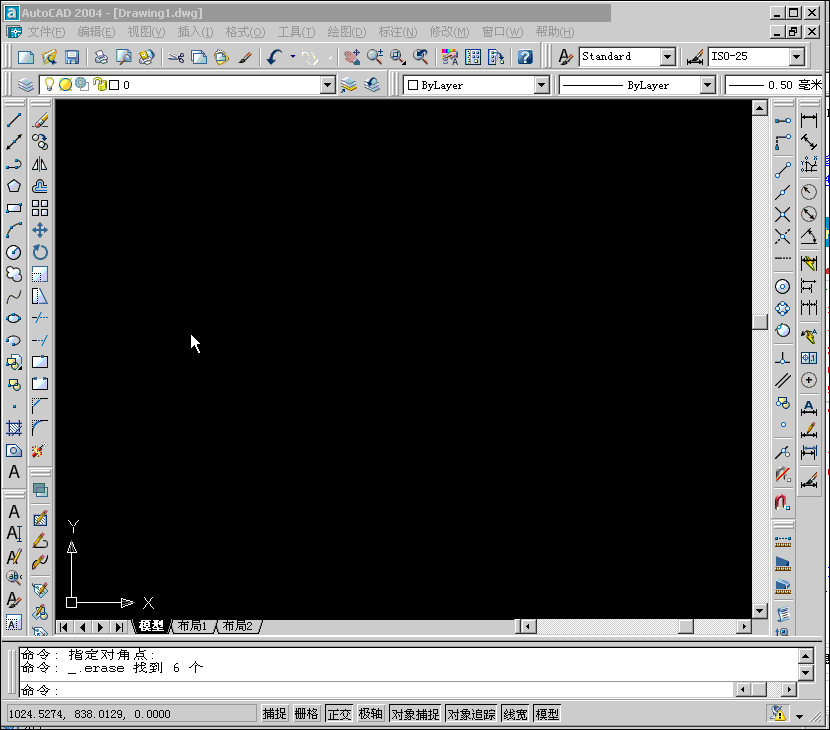
Task: Select the Explode tool
Action: (x=40, y=450)
